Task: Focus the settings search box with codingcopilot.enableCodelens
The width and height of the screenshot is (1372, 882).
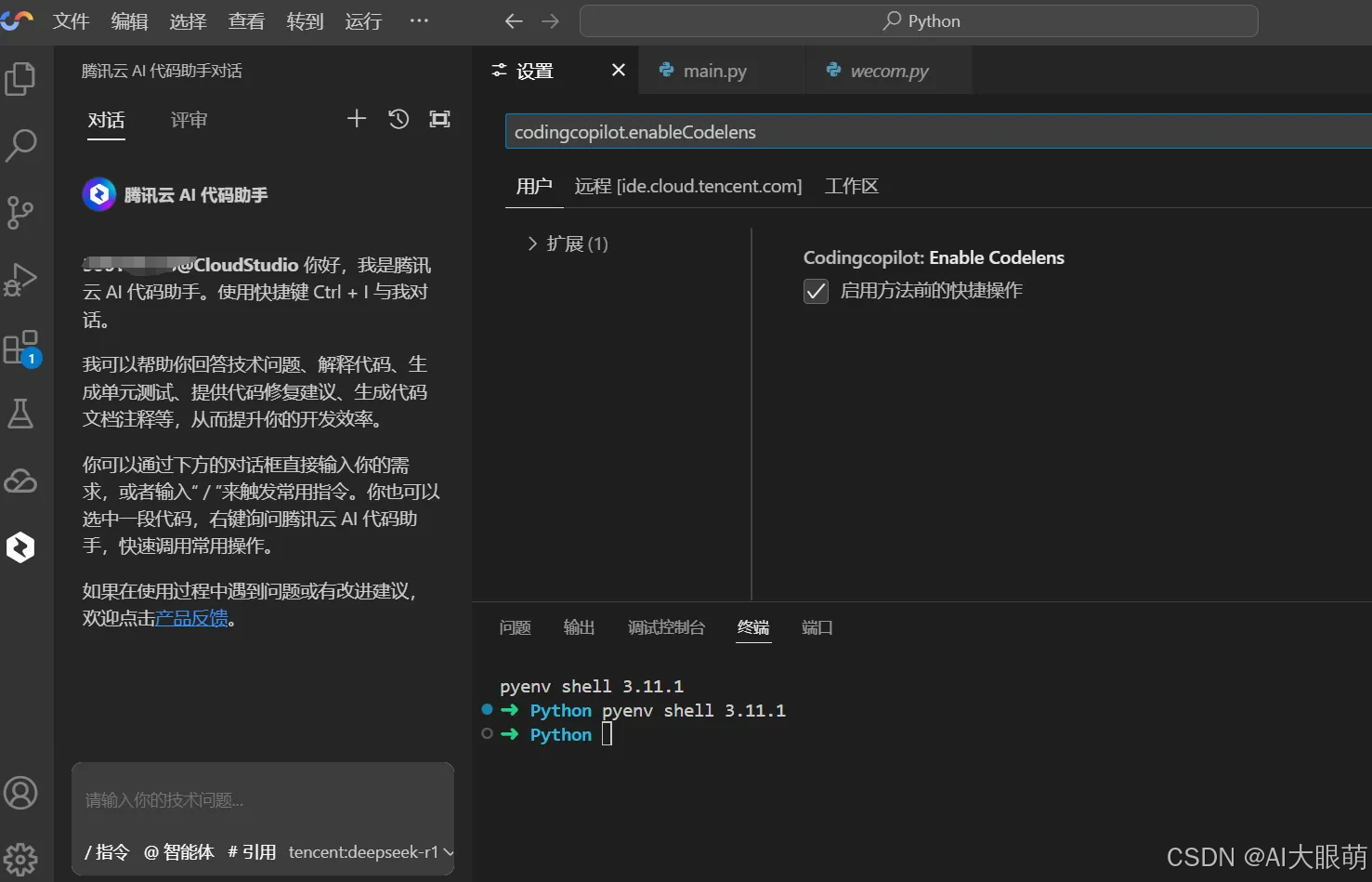Action: click(x=938, y=132)
